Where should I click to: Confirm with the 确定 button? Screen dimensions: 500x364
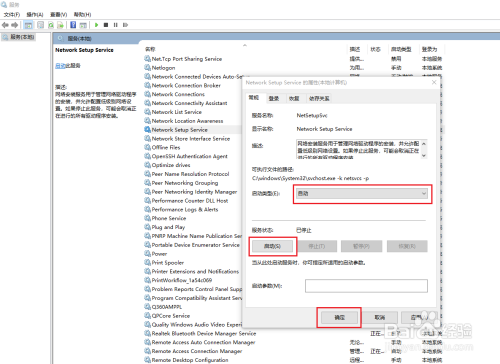339,318
